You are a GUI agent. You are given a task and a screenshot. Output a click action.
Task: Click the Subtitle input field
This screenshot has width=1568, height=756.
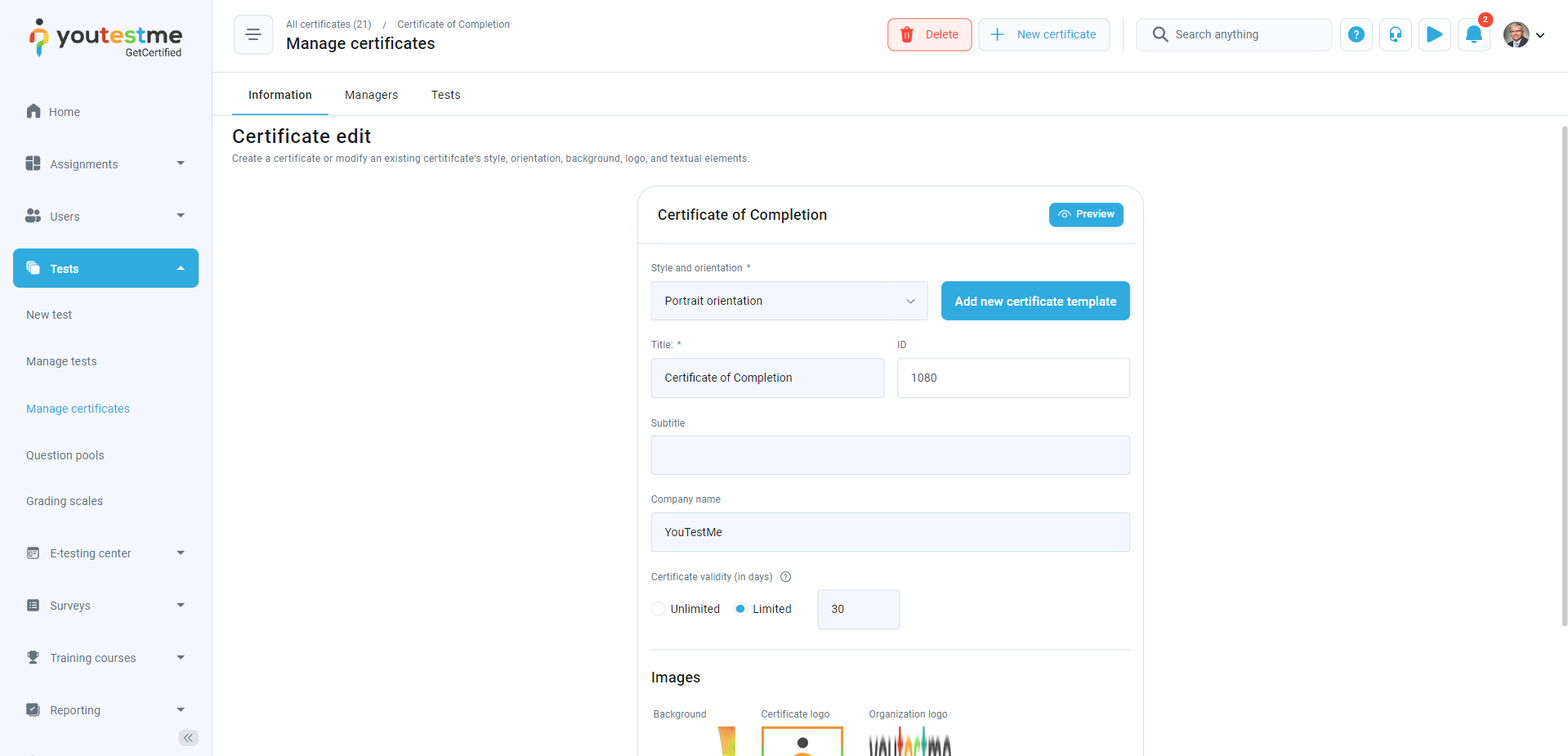coord(890,455)
